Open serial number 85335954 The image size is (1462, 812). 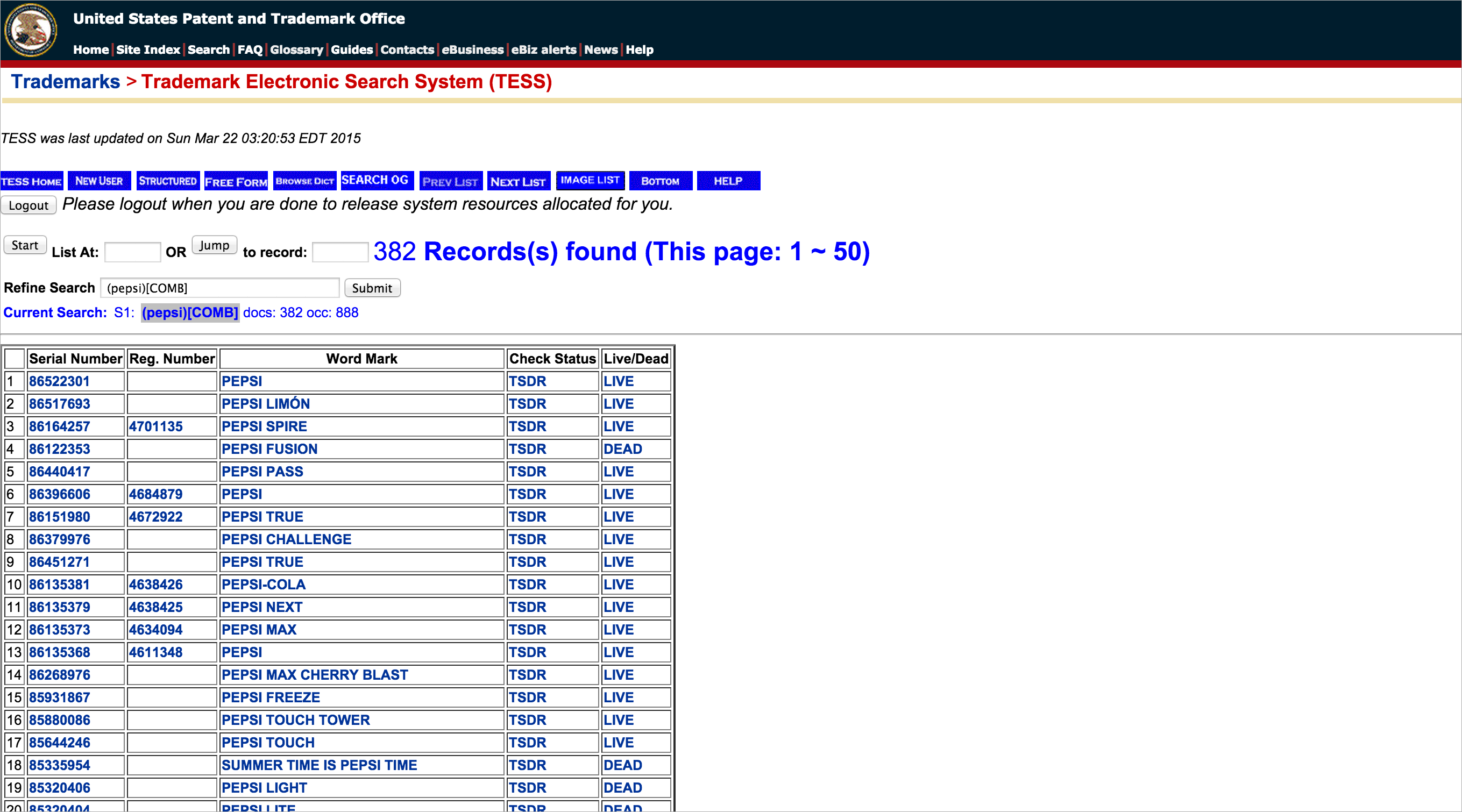(x=60, y=765)
